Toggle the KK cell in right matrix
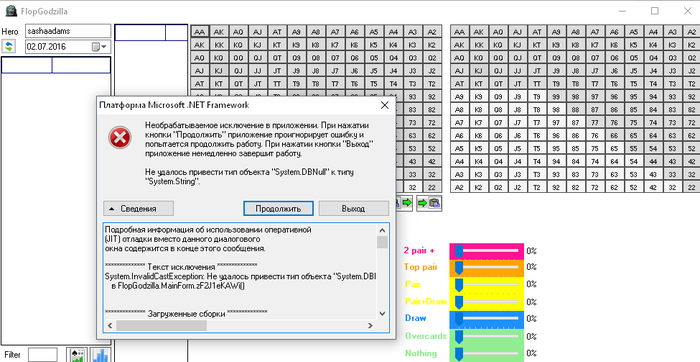 point(479,45)
